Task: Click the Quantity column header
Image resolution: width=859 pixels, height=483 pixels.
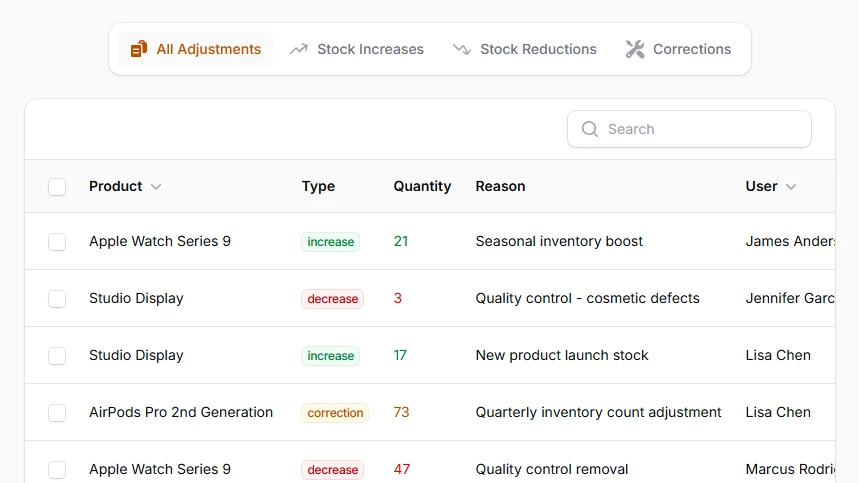Action: pos(422,186)
